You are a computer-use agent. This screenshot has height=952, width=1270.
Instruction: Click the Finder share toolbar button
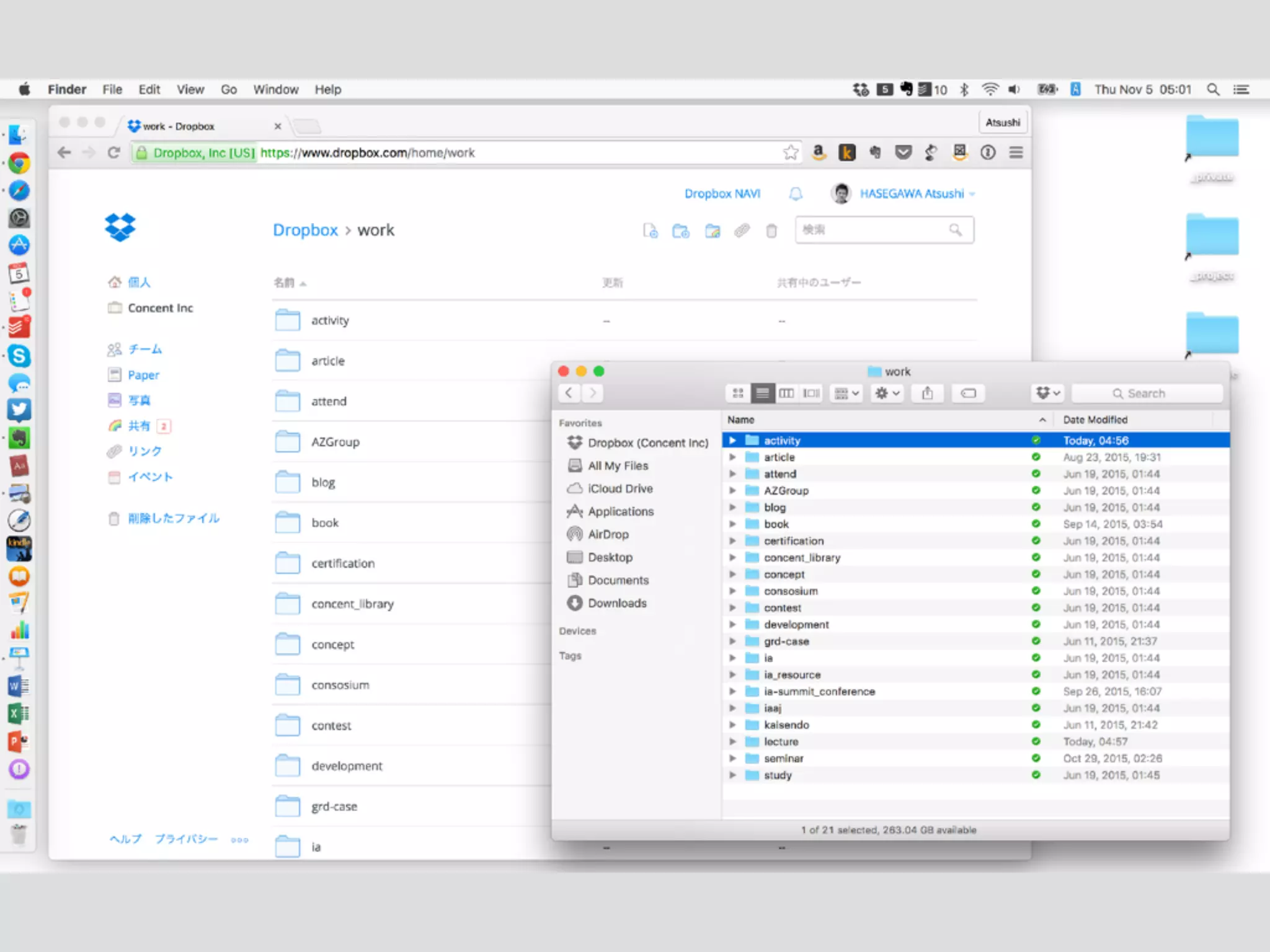click(927, 393)
